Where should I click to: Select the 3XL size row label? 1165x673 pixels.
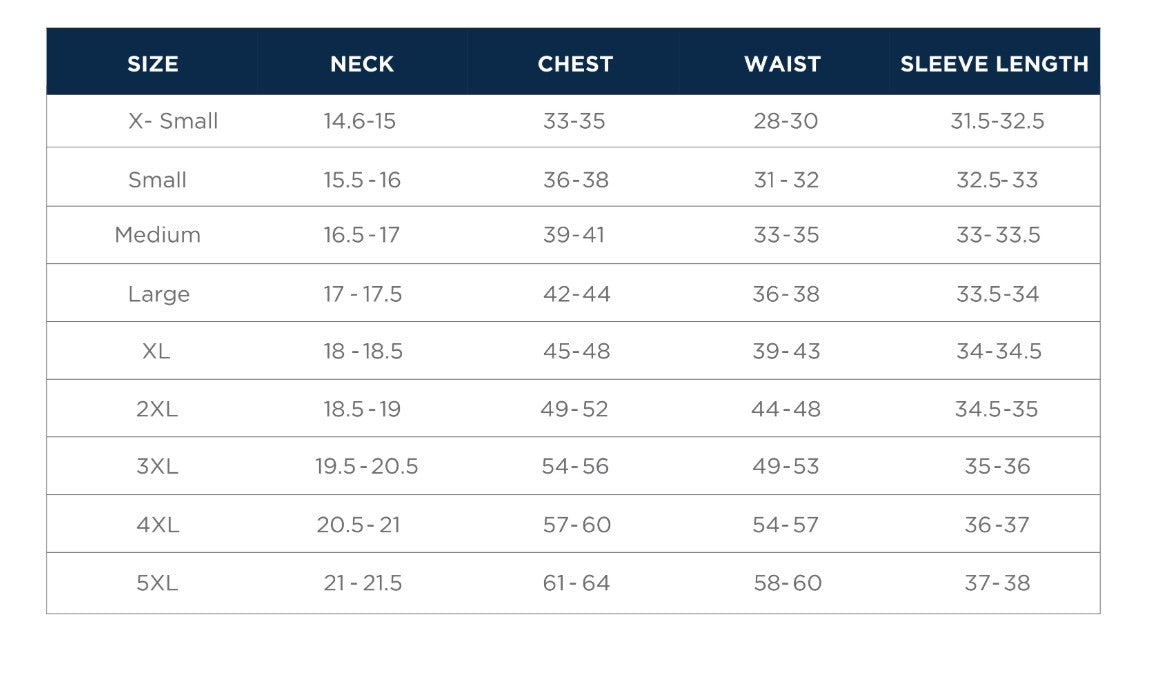pyautogui.click(x=157, y=466)
